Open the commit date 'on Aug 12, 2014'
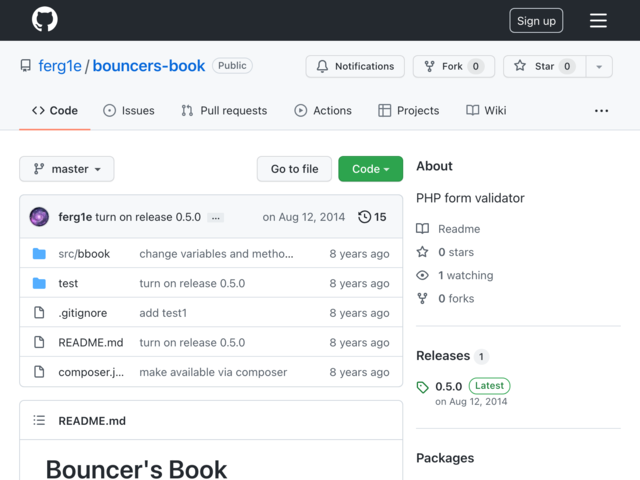The width and height of the screenshot is (640, 480). [x=304, y=217]
